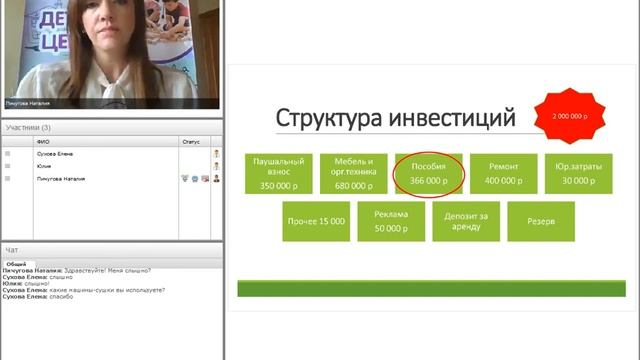Click the Пичугова Наталия name label on the video
Image resolution: width=640 pixels, height=360 pixels.
[28, 103]
